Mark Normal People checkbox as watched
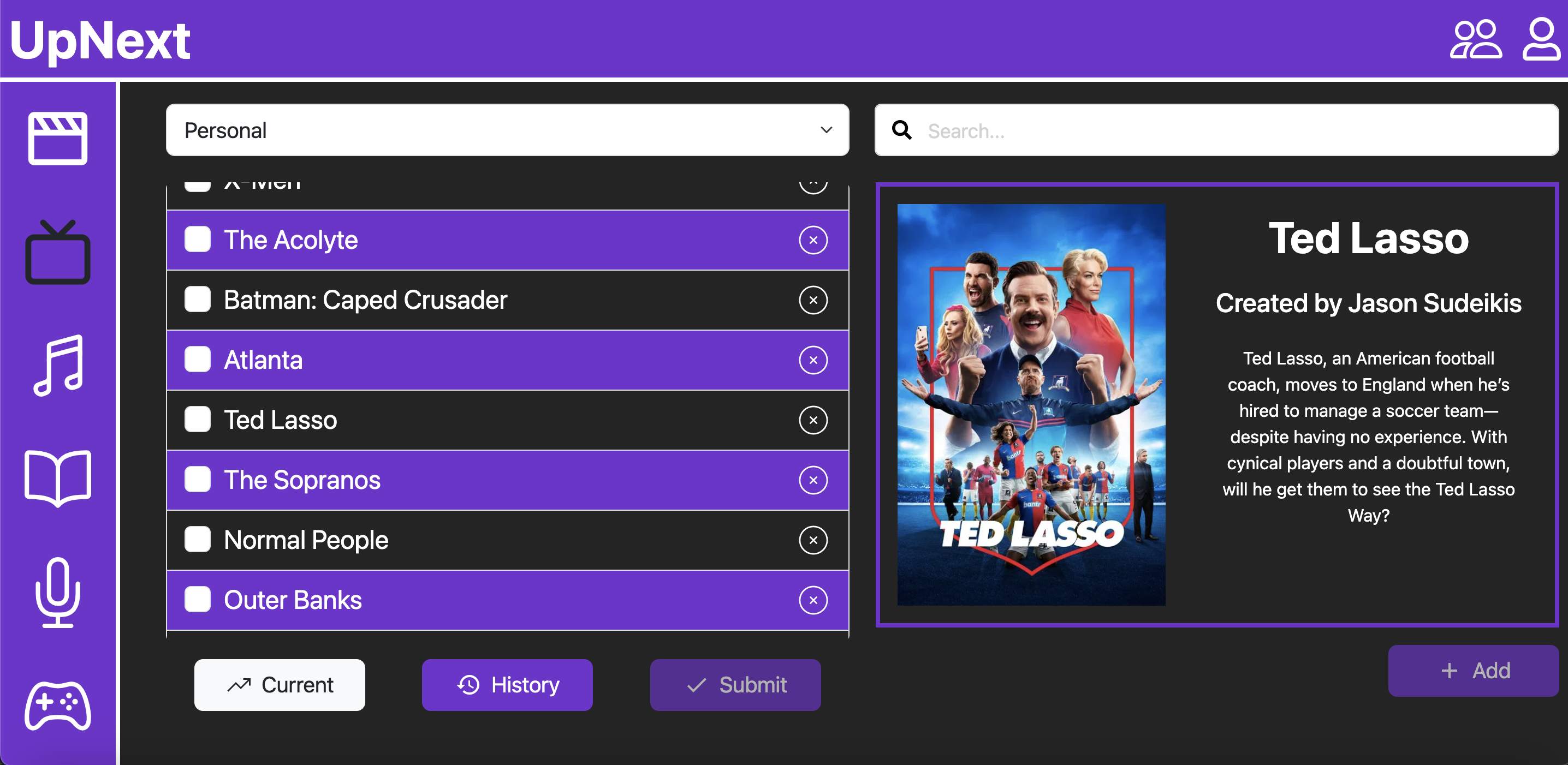Screen dimensions: 1568x765 pyautogui.click(x=198, y=540)
